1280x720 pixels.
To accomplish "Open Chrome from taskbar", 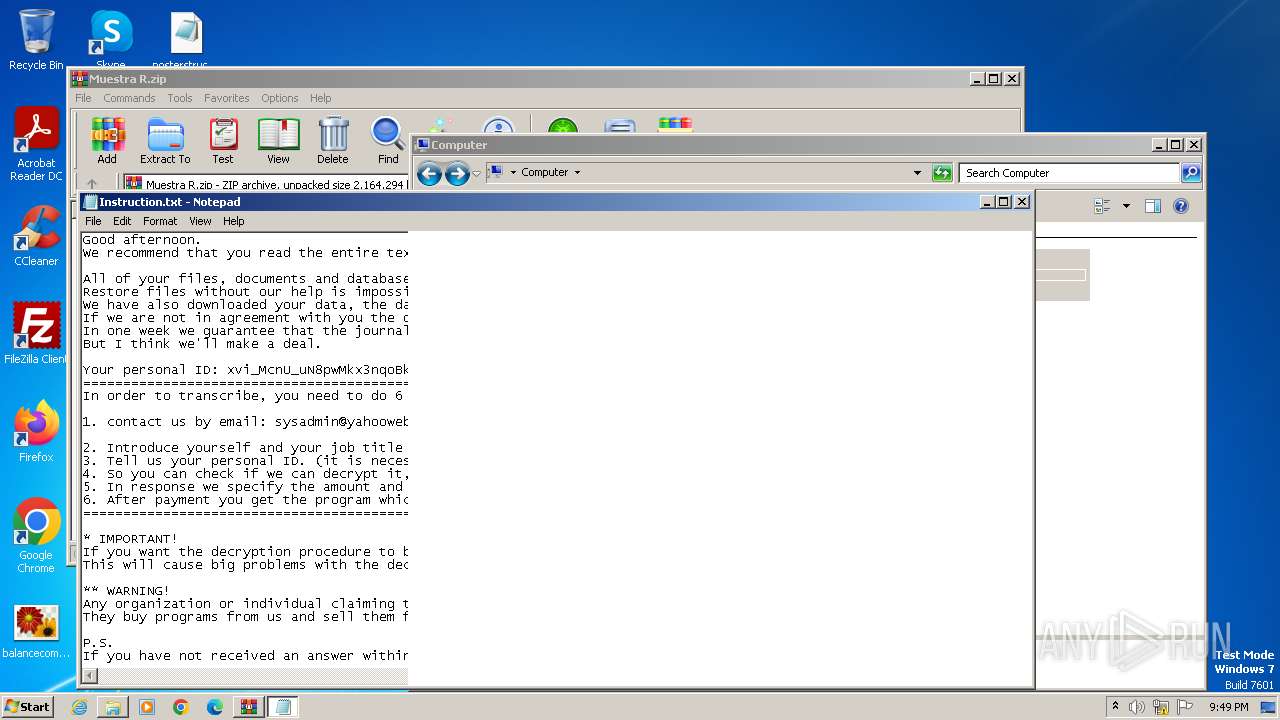I will click(181, 707).
